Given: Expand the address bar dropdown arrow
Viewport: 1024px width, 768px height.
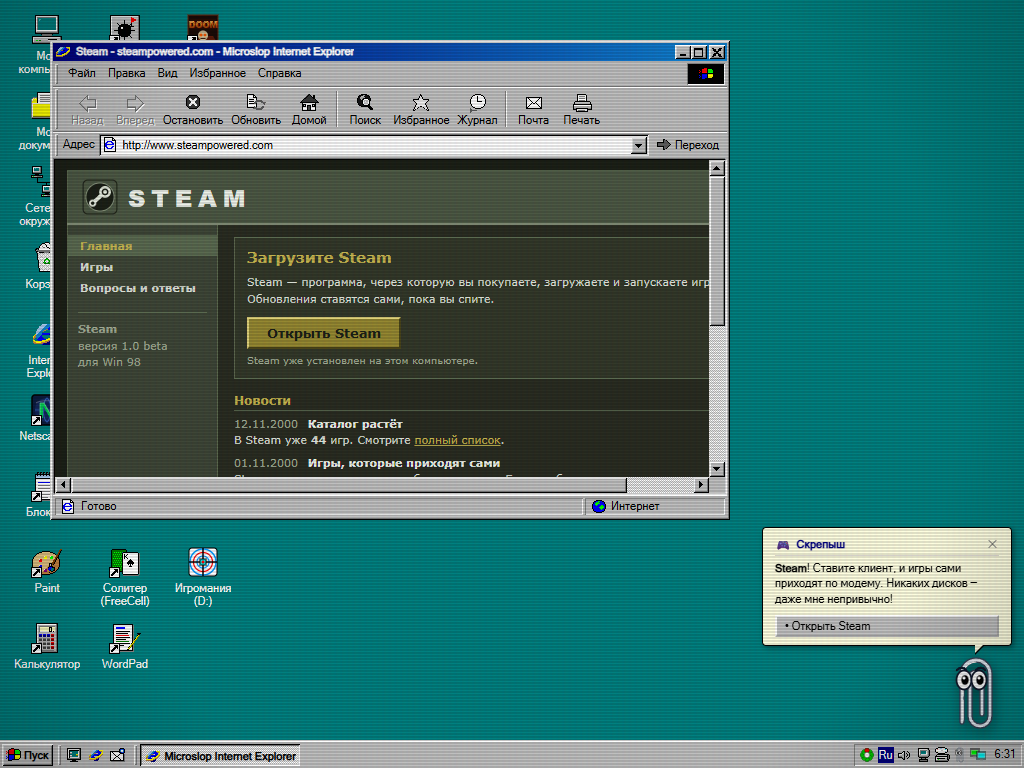Looking at the screenshot, I should [x=639, y=146].
